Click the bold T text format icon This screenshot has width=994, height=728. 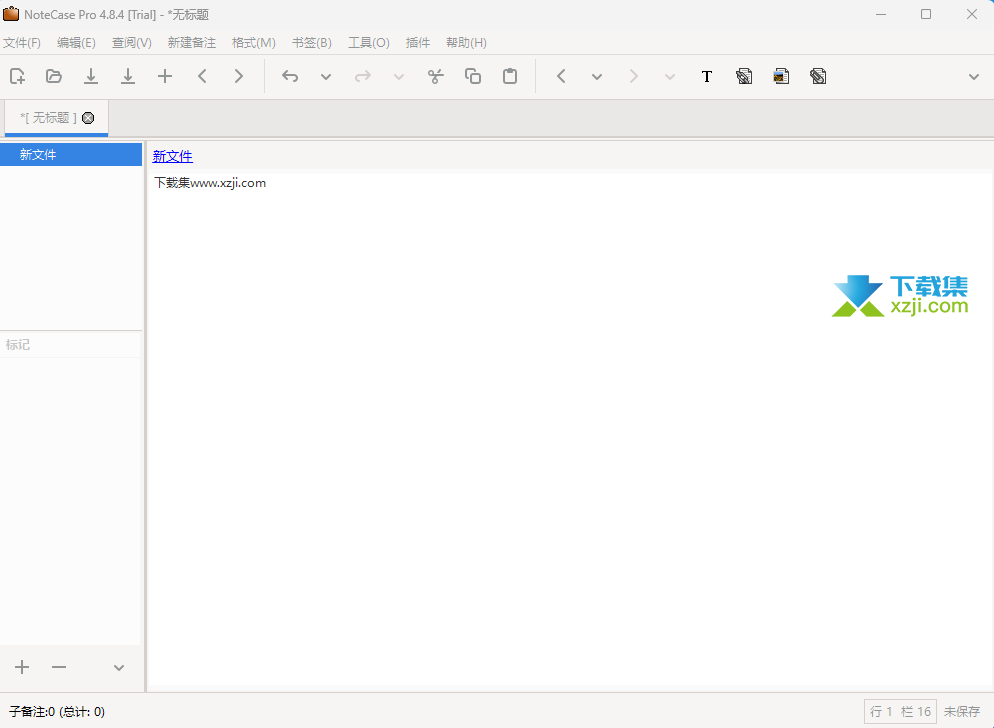707,77
